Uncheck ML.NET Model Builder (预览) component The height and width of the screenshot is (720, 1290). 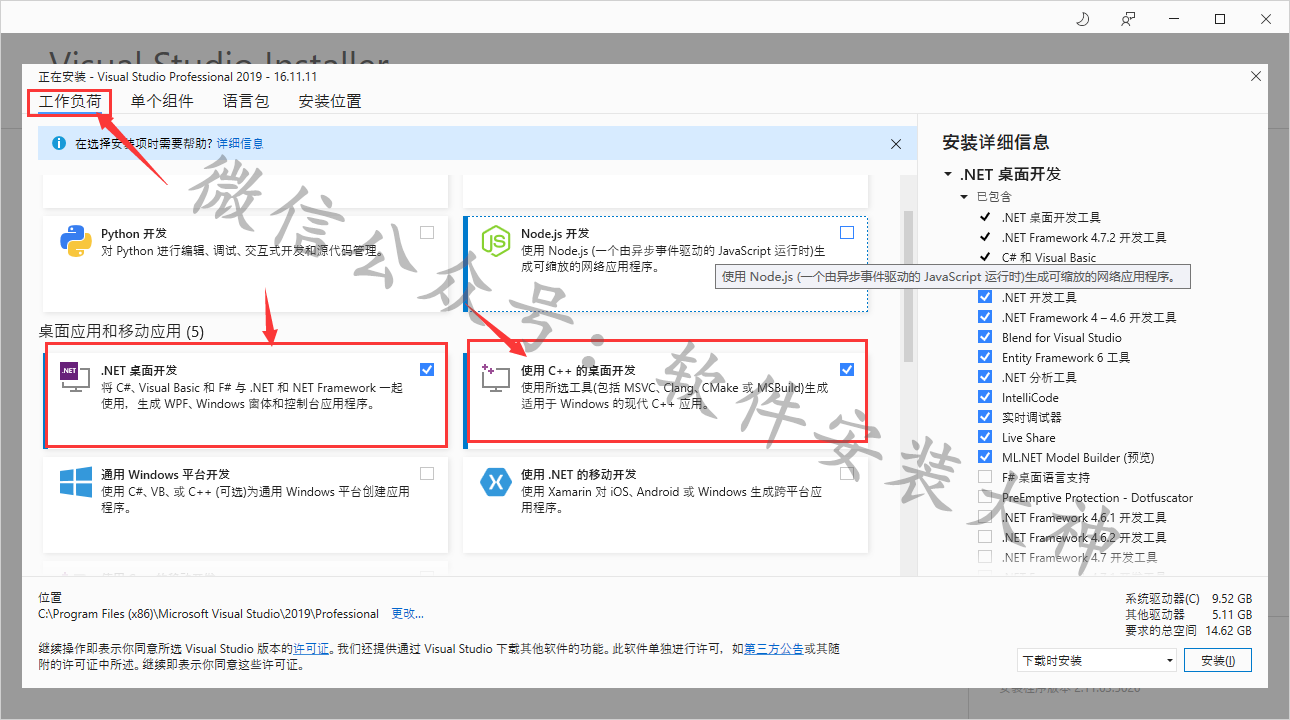pyautogui.click(x=985, y=457)
